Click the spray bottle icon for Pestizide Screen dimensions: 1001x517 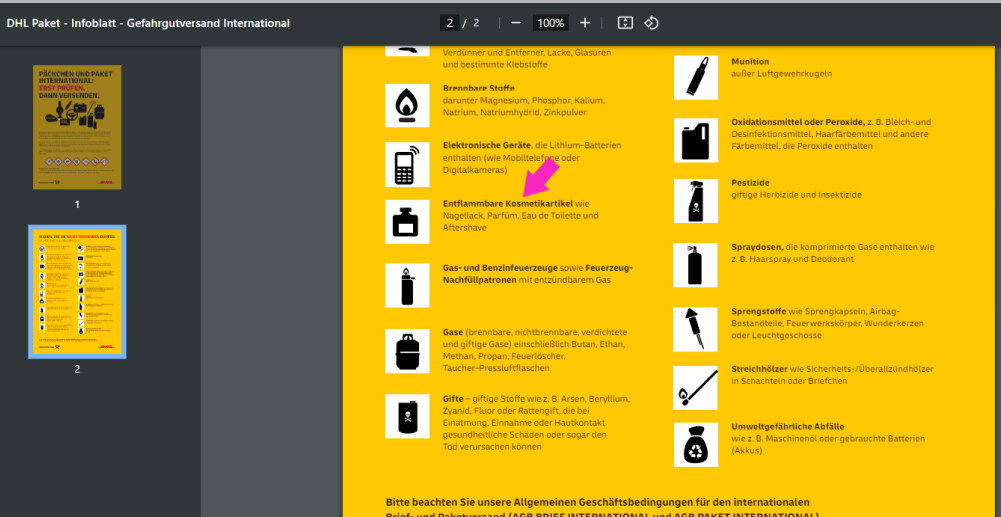click(696, 200)
